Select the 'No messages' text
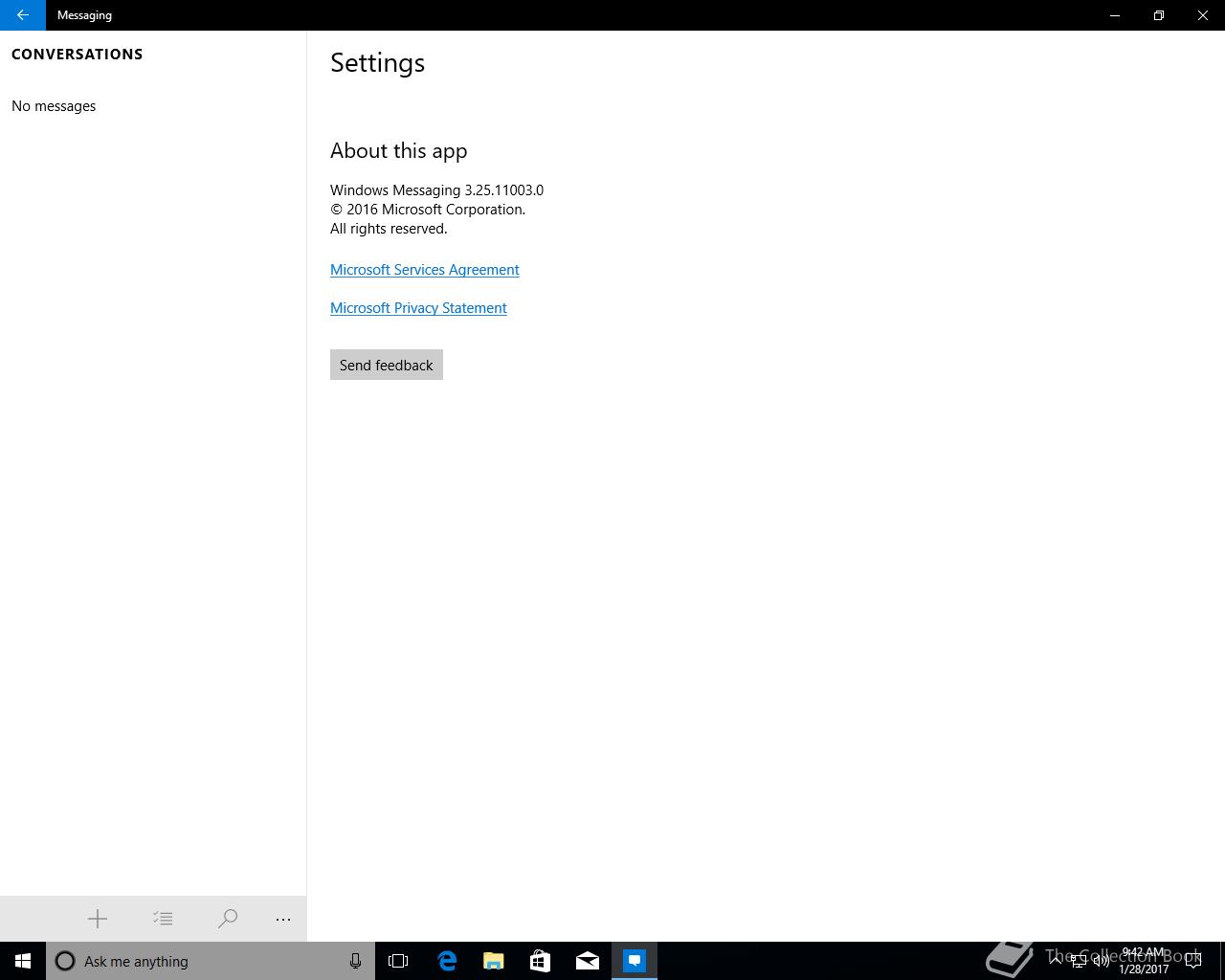 (x=54, y=106)
